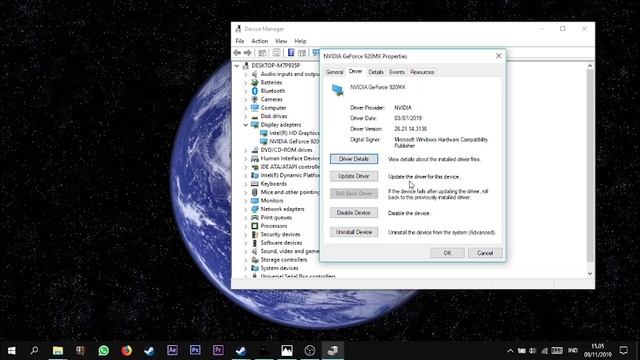
Task: Open the Help menu
Action: click(300, 41)
